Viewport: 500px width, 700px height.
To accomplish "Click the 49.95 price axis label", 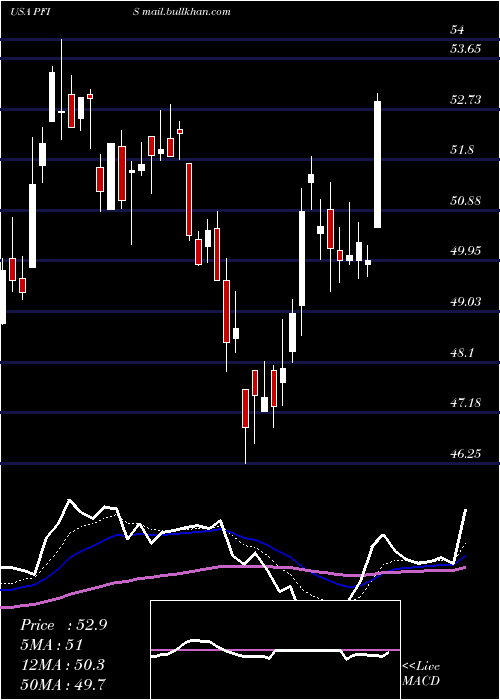I will pos(466,251).
